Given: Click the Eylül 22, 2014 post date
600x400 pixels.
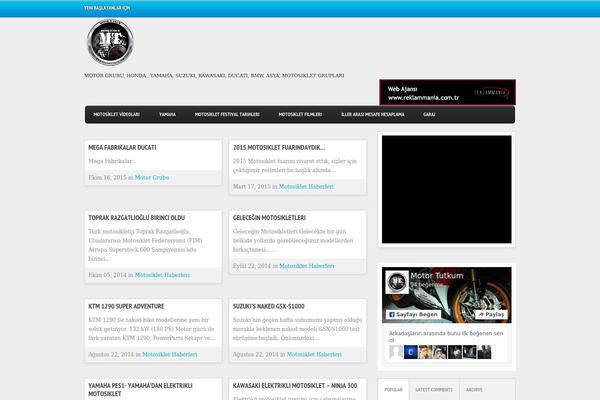Looking at the screenshot, I should (x=252, y=266).
